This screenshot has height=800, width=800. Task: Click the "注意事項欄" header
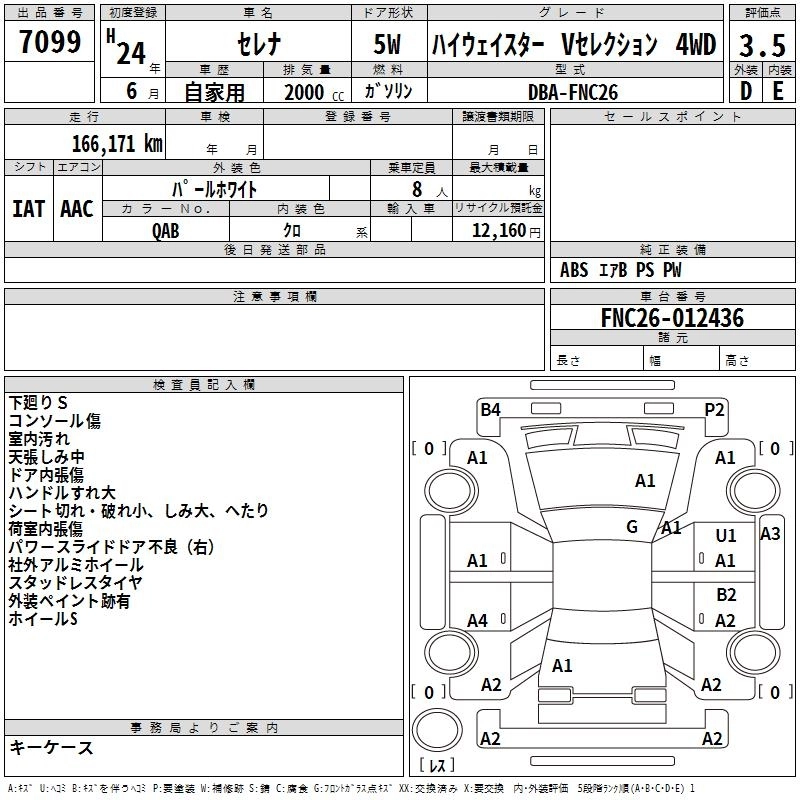point(275,296)
